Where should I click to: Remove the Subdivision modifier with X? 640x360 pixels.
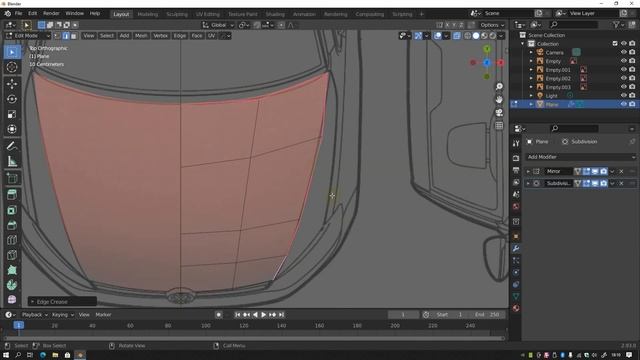click(621, 184)
